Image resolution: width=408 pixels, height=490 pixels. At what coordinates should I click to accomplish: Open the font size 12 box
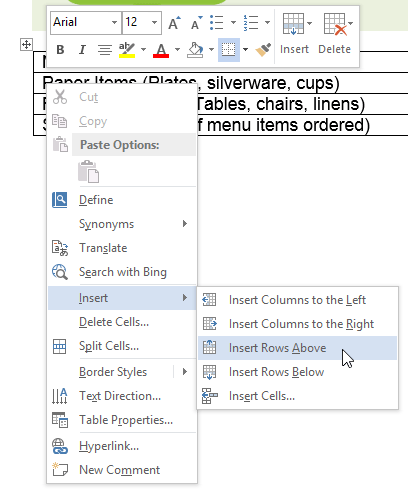click(142, 23)
